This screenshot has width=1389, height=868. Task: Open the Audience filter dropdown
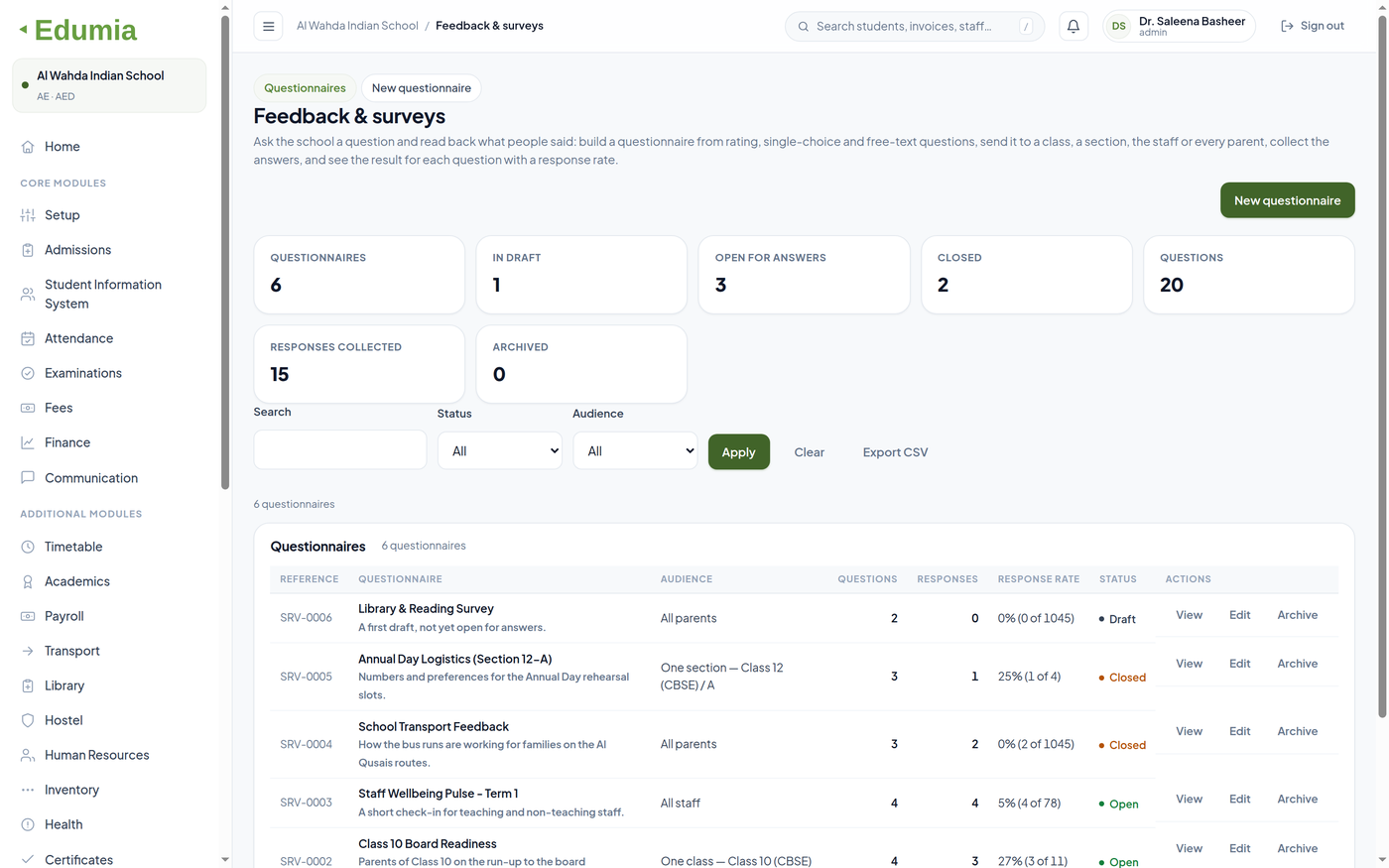[635, 450]
